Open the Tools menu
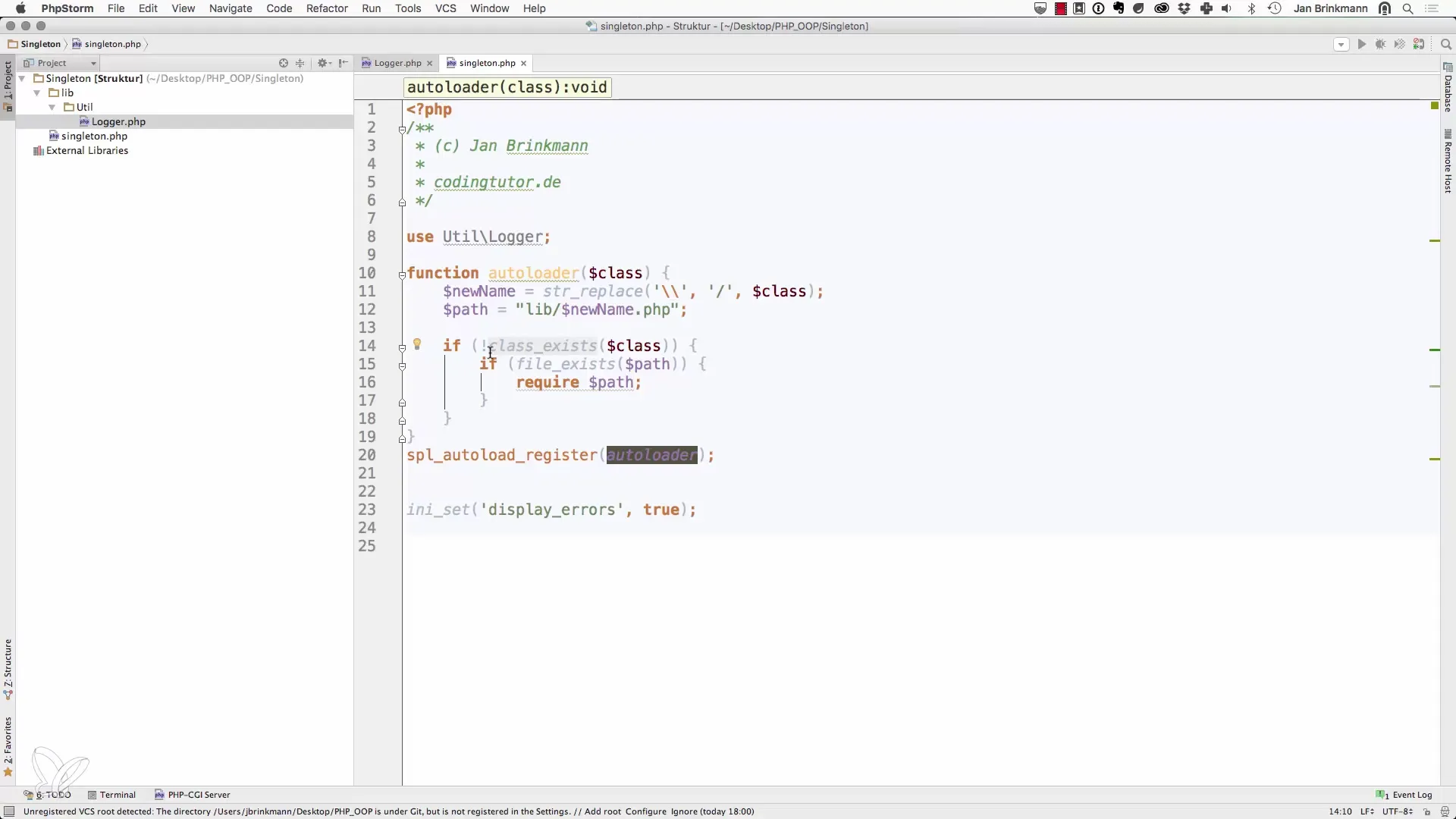Screen dimensions: 1456x819 pos(408,8)
